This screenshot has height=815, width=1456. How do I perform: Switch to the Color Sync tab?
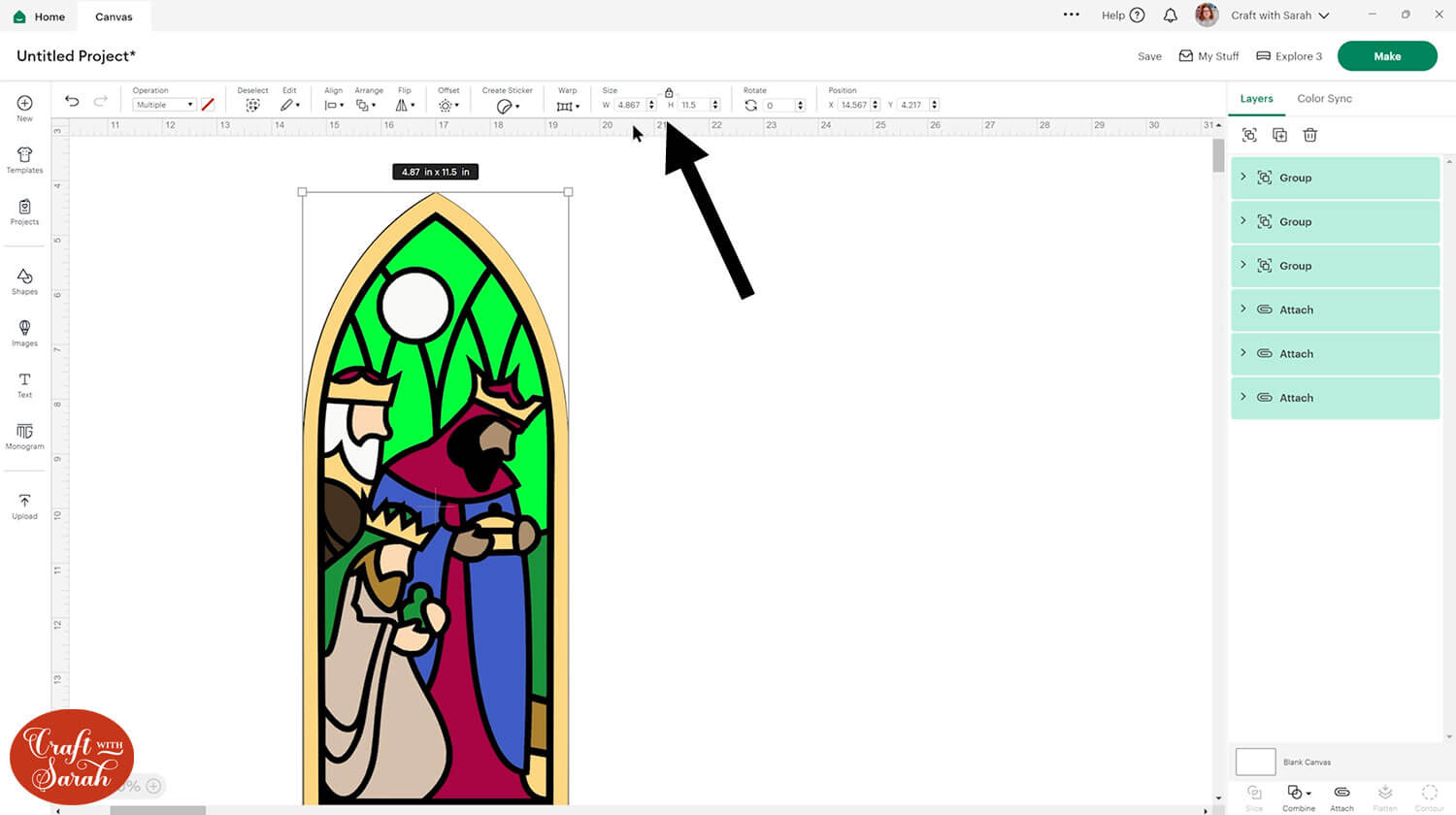pos(1324,99)
